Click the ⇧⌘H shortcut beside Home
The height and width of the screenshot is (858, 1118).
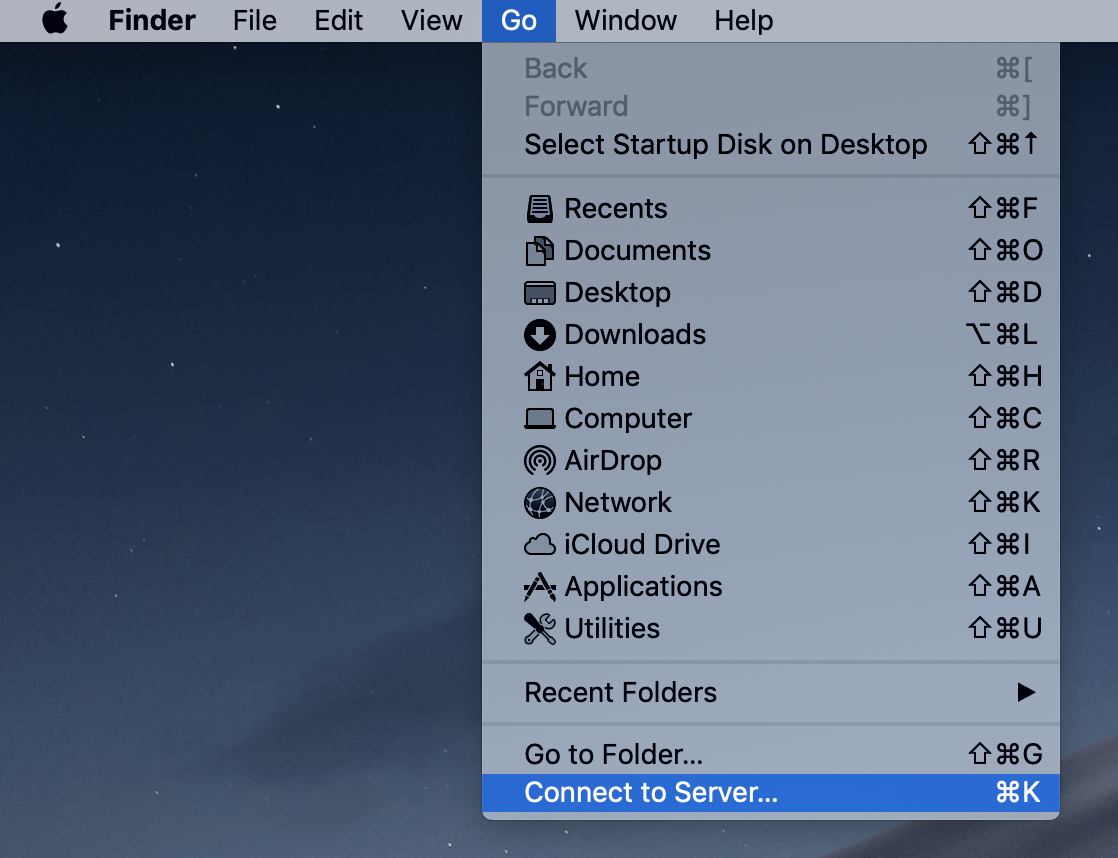click(x=1005, y=377)
